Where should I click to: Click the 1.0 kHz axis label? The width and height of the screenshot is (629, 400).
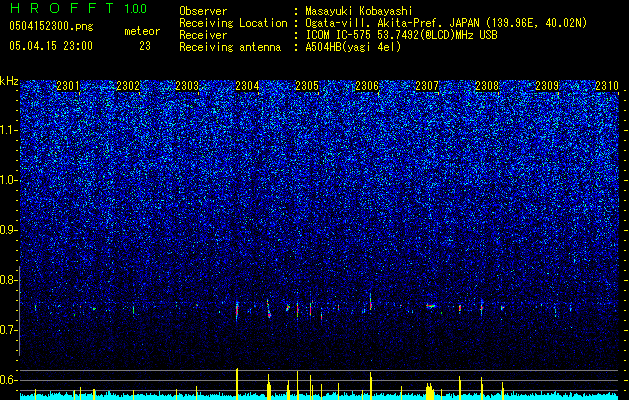pos(9,180)
